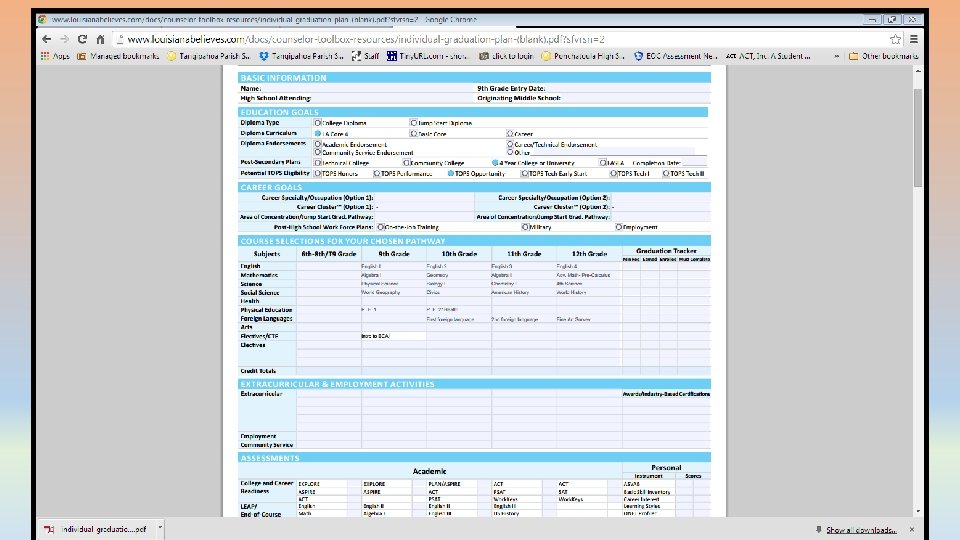Click the browser forward arrow

(64, 39)
